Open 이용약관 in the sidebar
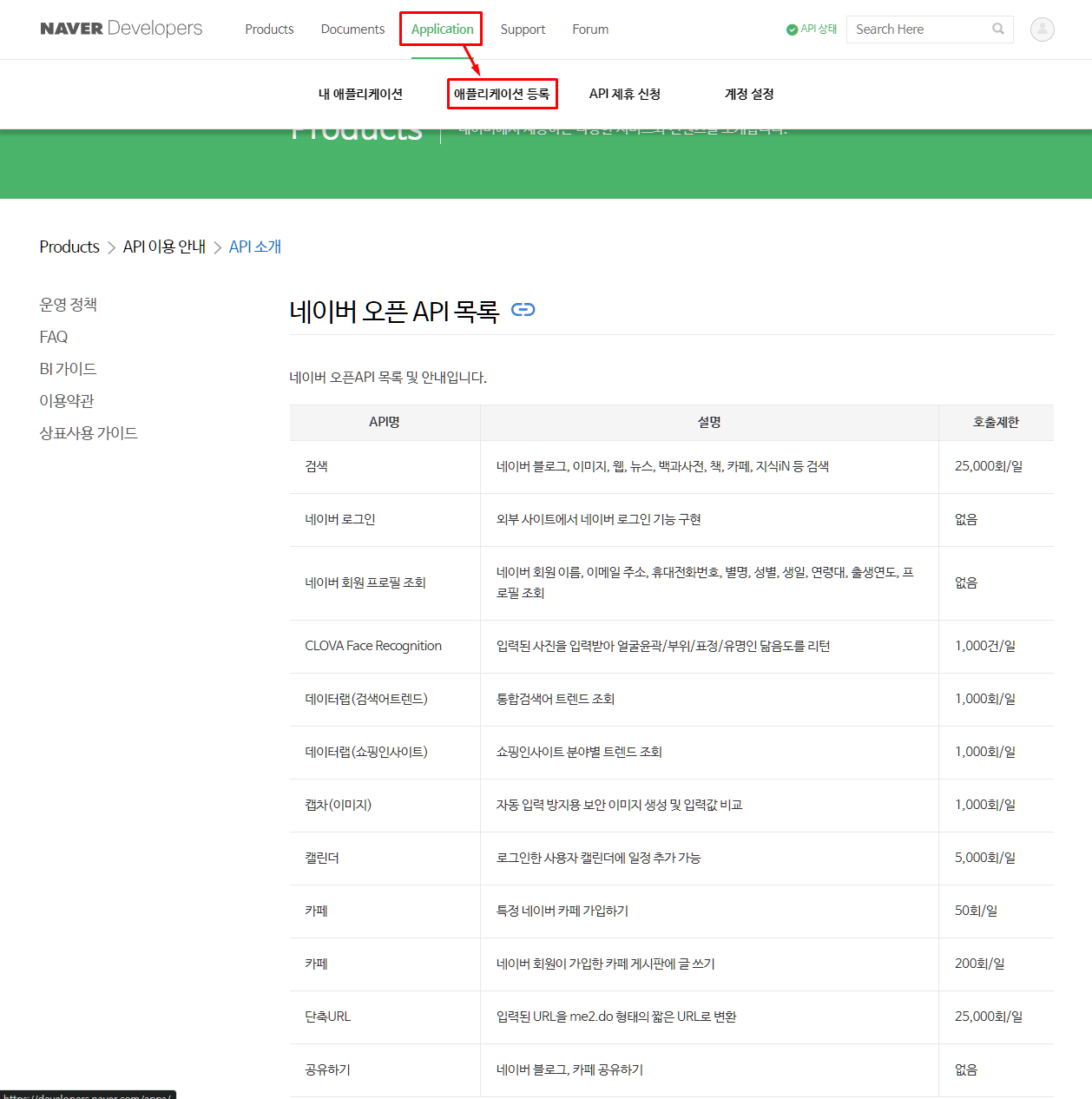Viewport: 1092px width, 1099px height. coord(67,401)
